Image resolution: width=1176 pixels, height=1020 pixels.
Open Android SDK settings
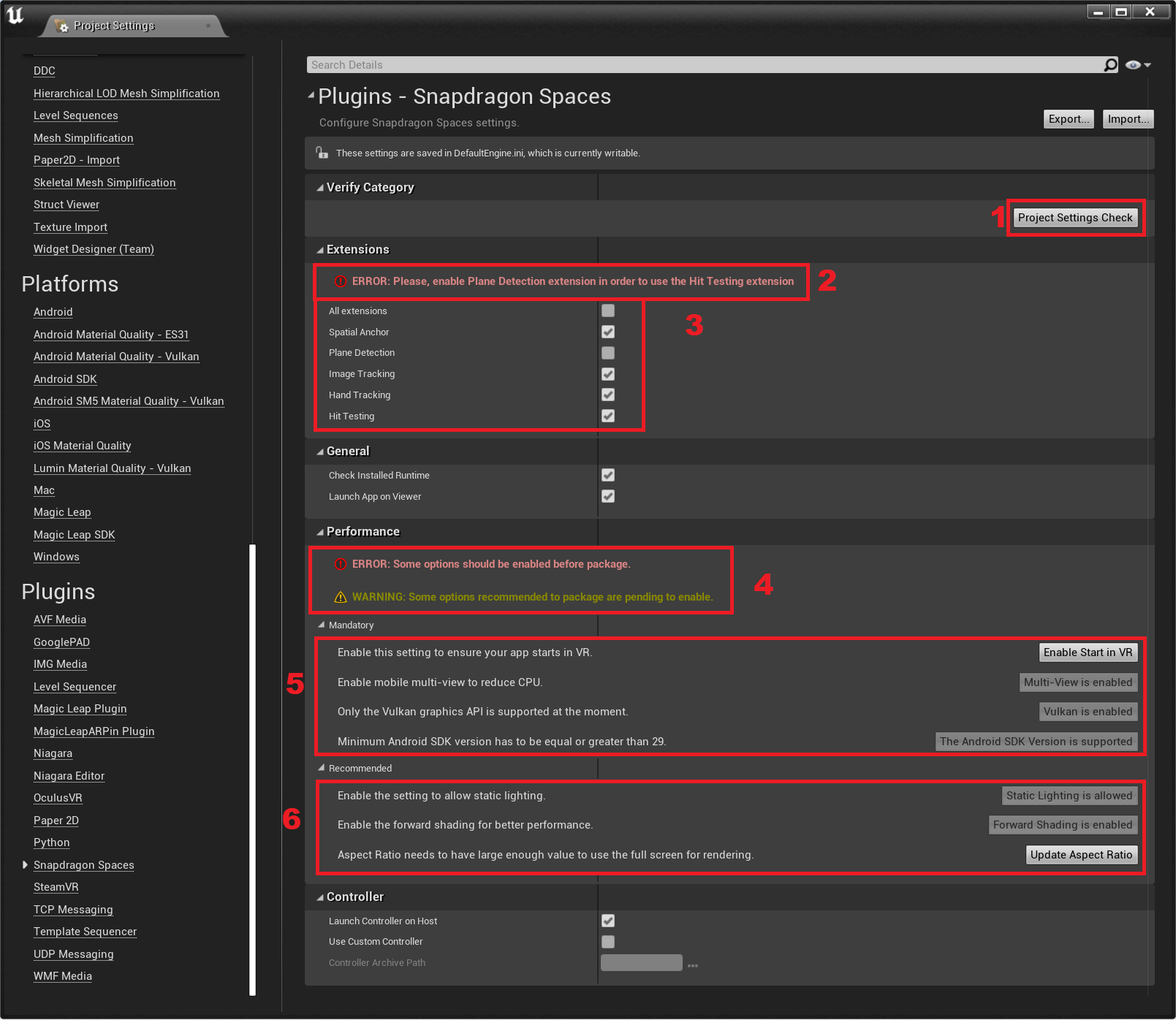click(65, 379)
